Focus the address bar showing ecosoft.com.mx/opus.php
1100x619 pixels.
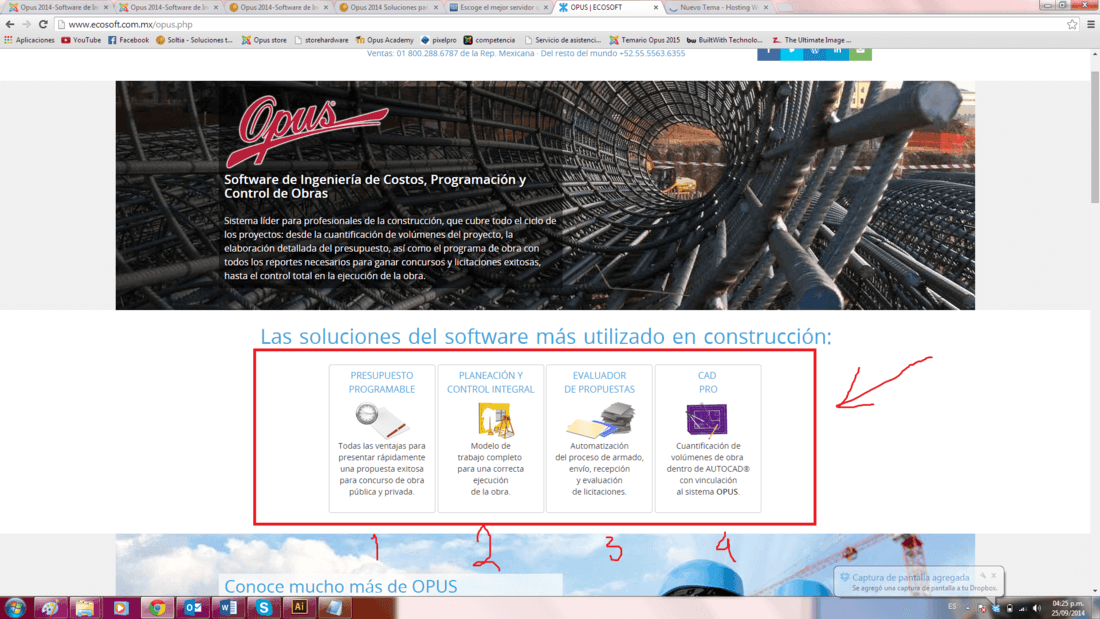tap(561, 24)
